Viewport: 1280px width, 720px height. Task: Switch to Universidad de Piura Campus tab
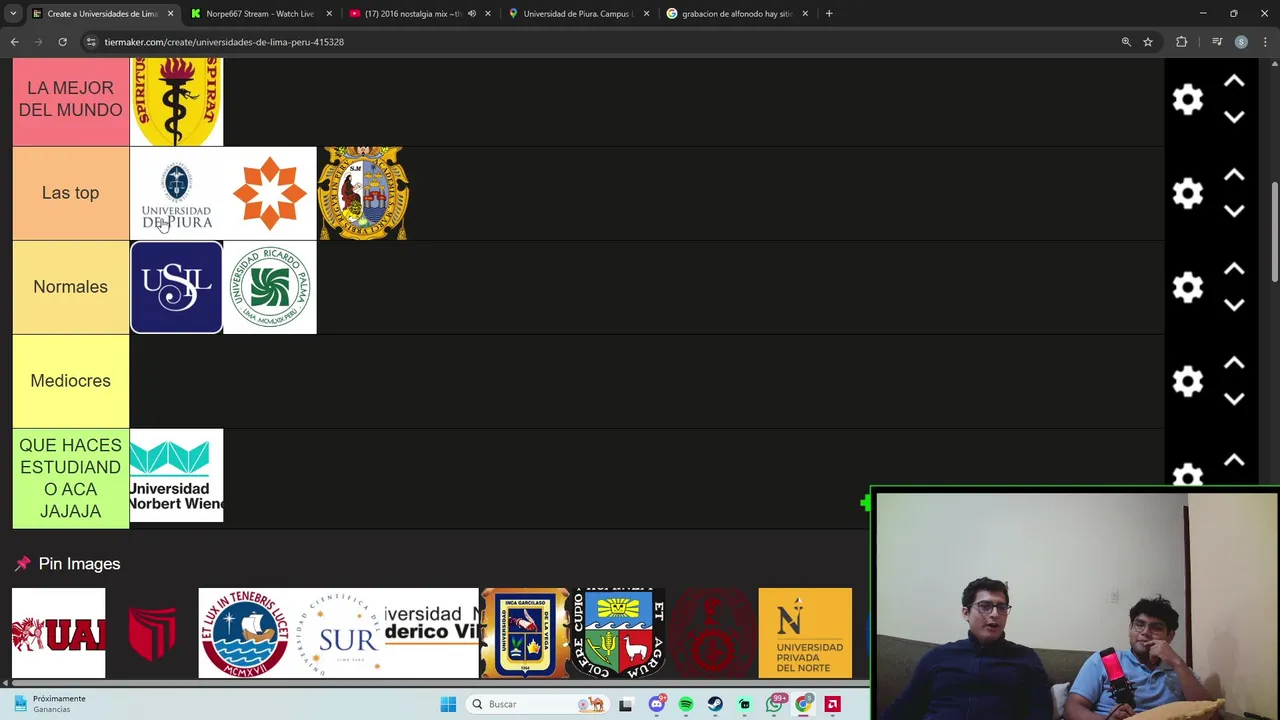point(578,14)
